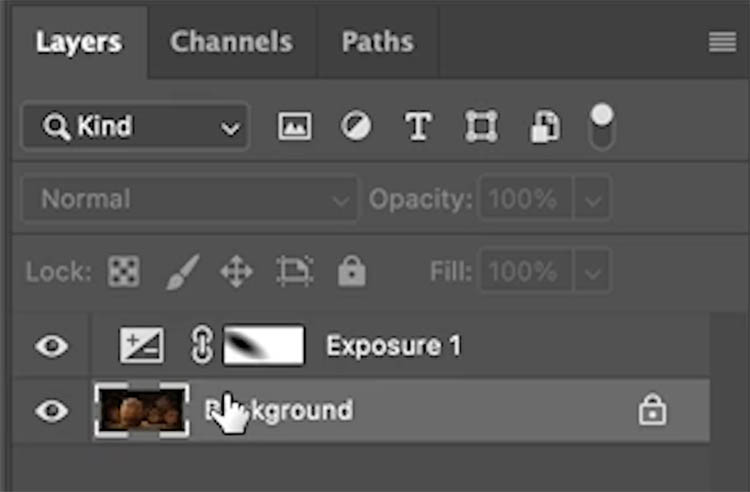Screen dimensions: 750x492
Task: Filter for shape layers icon
Action: click(x=481, y=126)
